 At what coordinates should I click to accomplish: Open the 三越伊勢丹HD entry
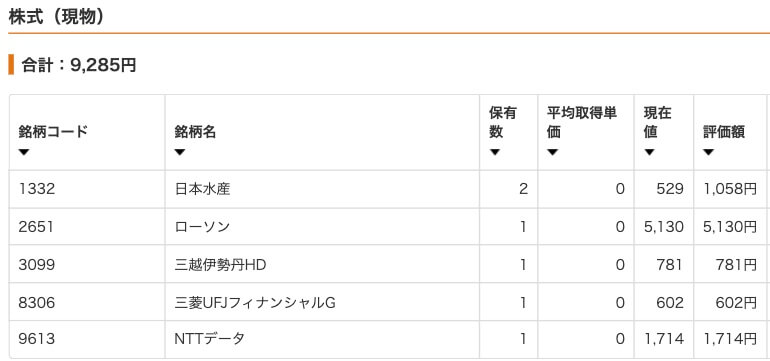tap(220, 265)
